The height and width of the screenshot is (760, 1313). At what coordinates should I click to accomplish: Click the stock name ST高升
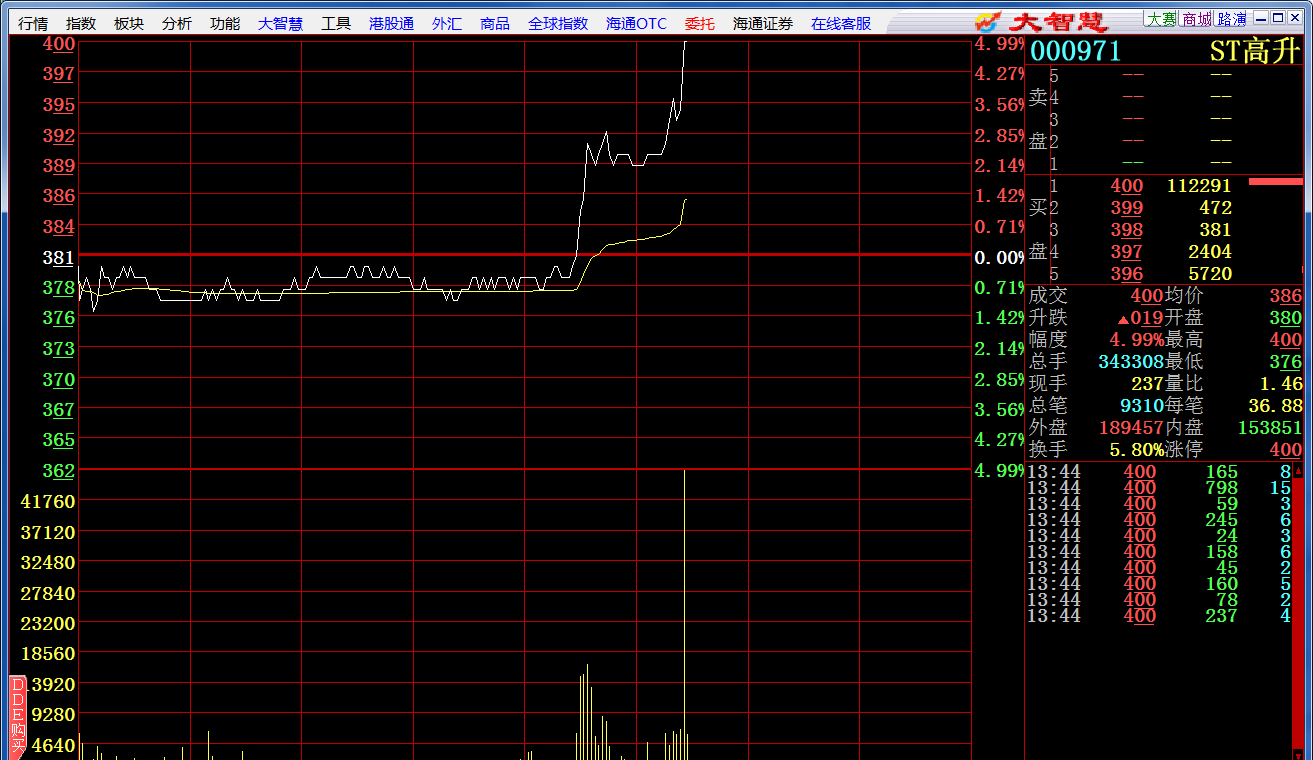coord(1255,51)
